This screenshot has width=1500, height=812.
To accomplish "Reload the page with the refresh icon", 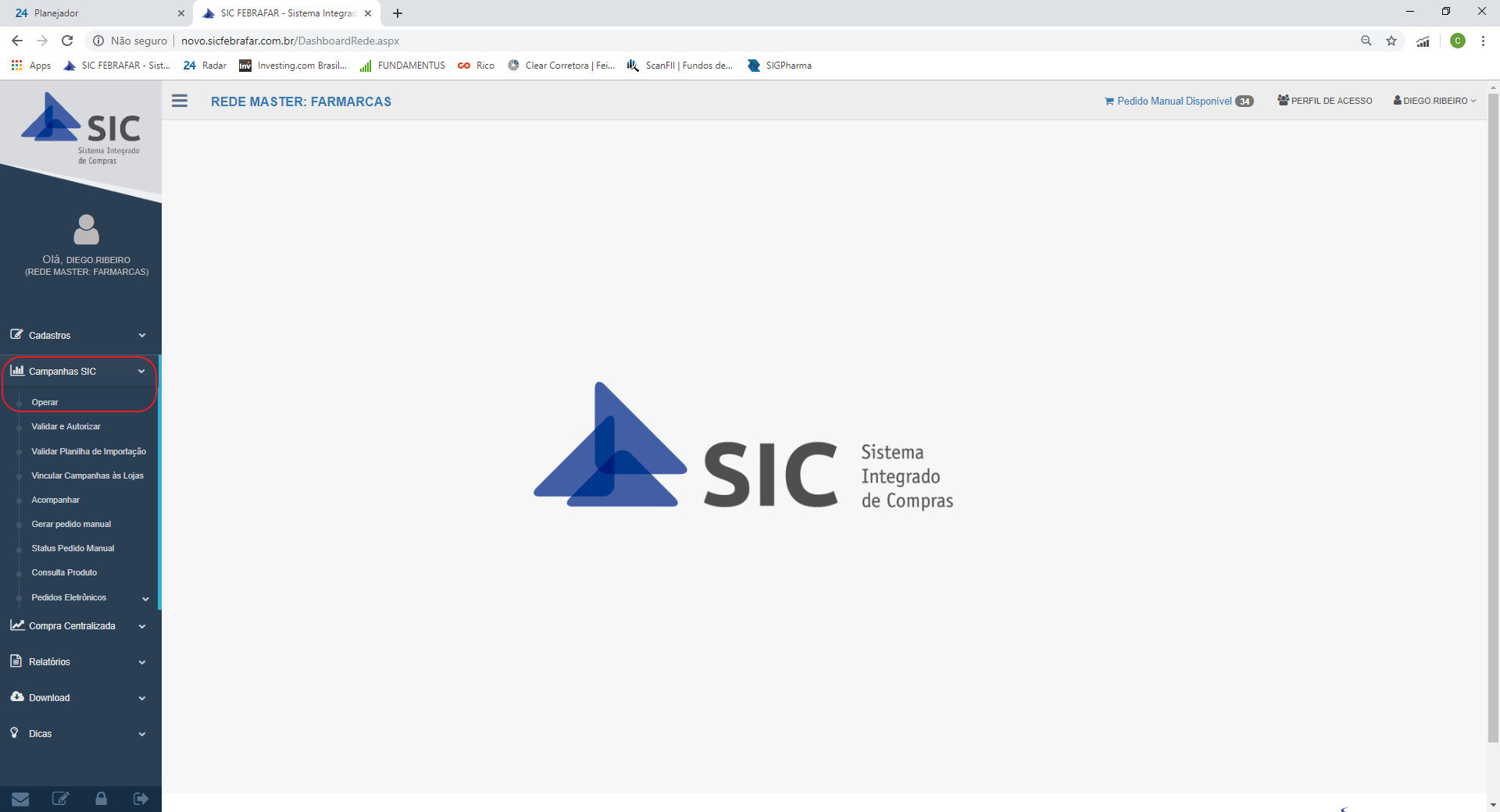I will tap(67, 41).
